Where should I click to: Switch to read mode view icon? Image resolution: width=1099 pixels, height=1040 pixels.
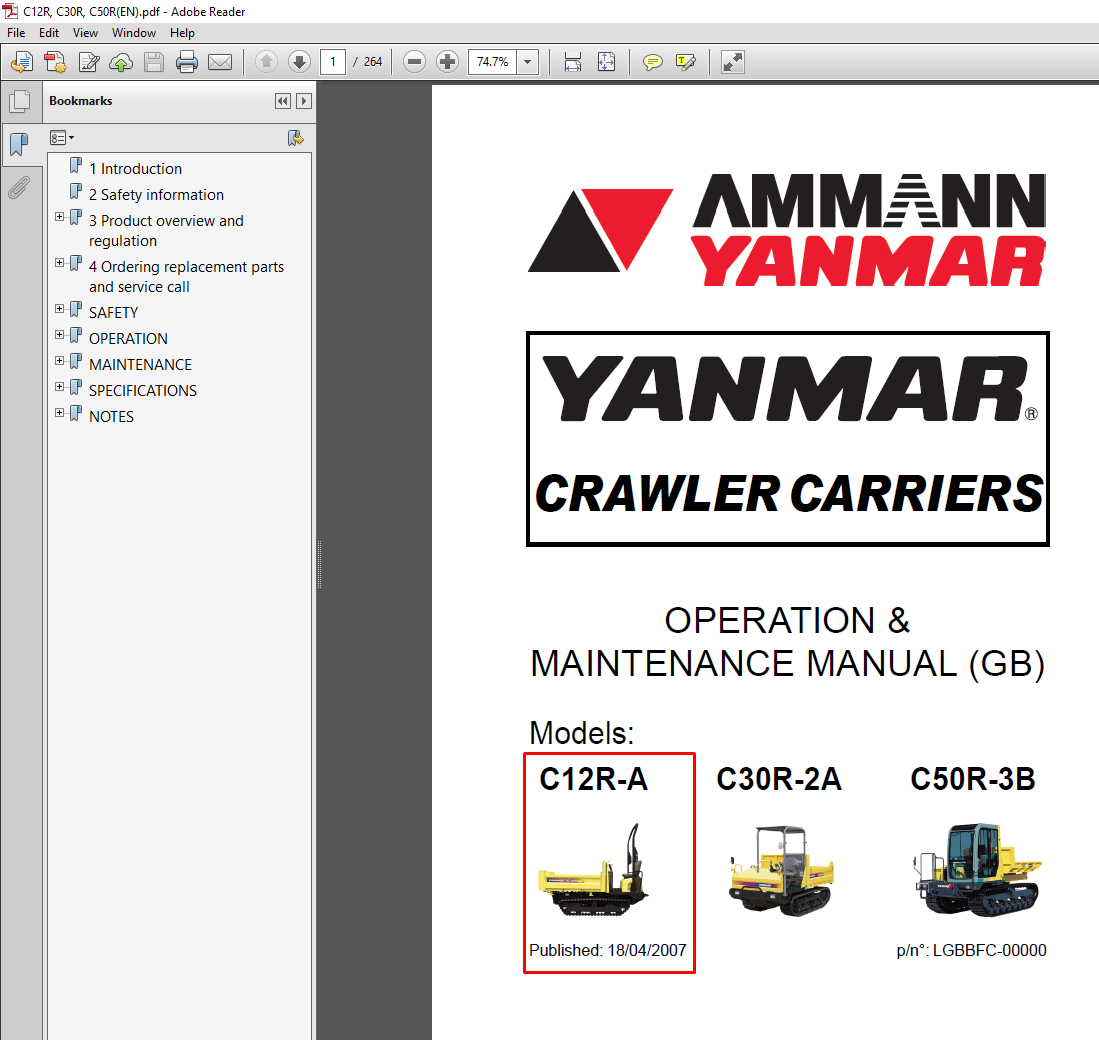[732, 62]
